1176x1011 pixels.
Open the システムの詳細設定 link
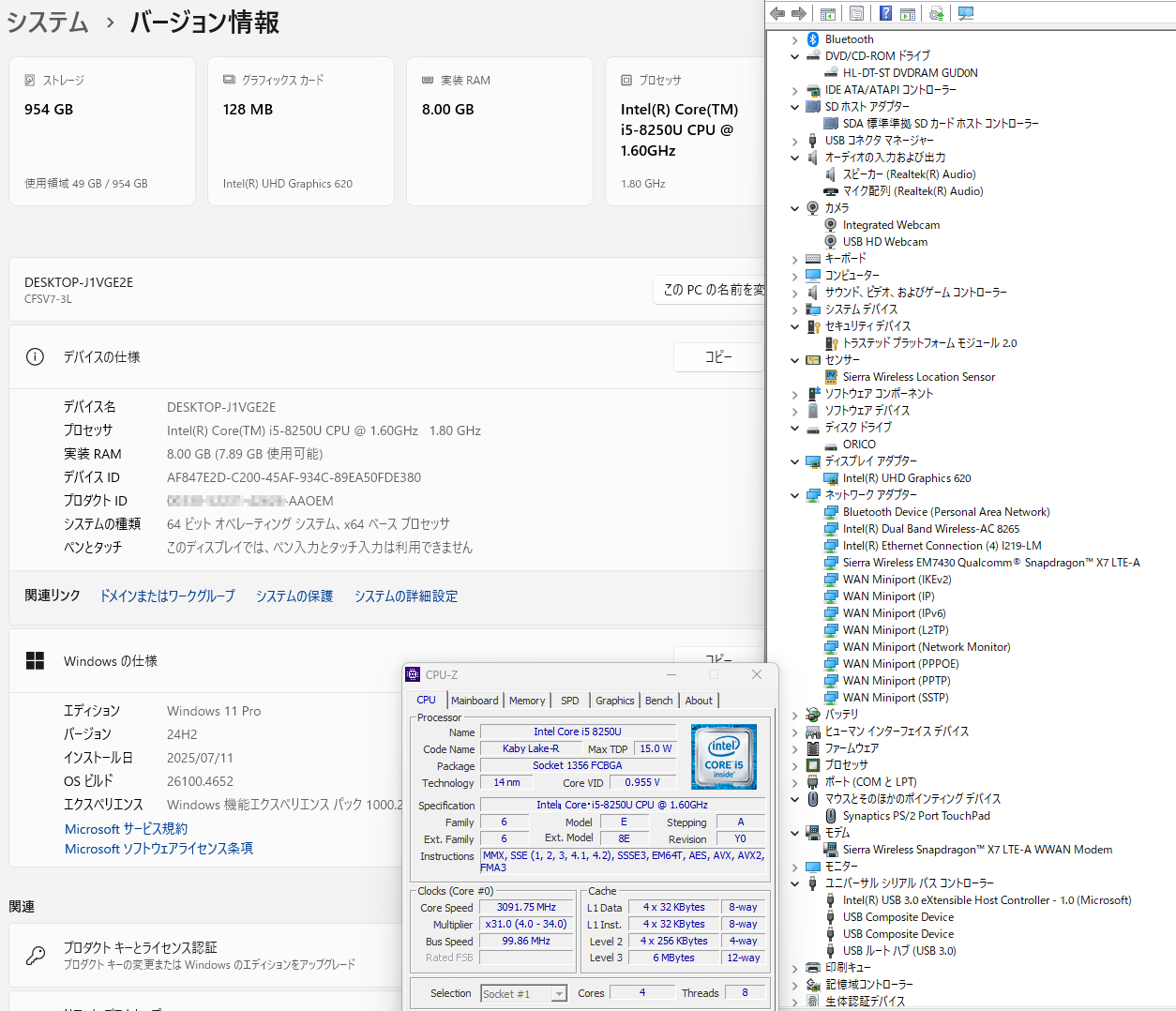pos(405,596)
